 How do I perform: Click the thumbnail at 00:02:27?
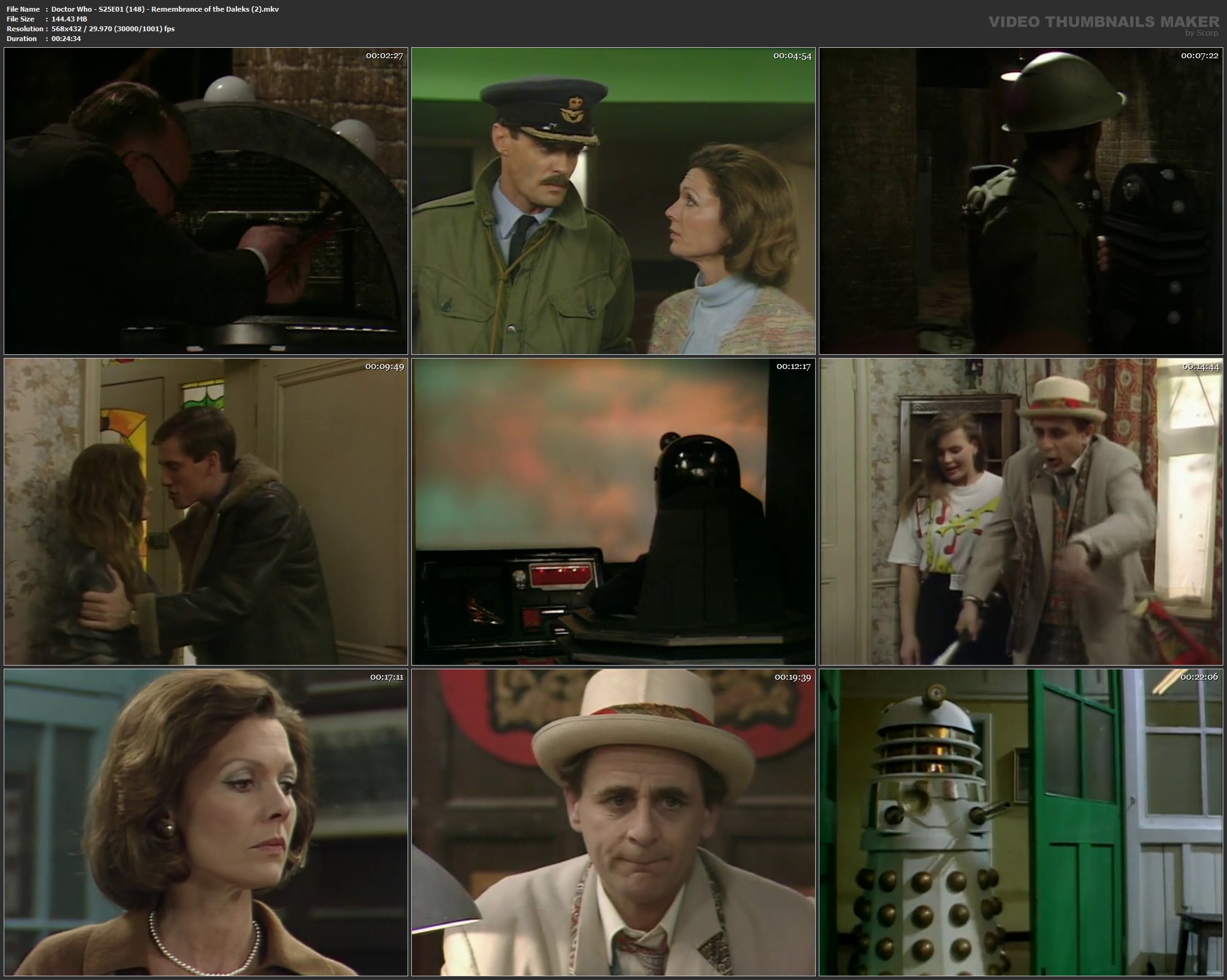pos(205,201)
